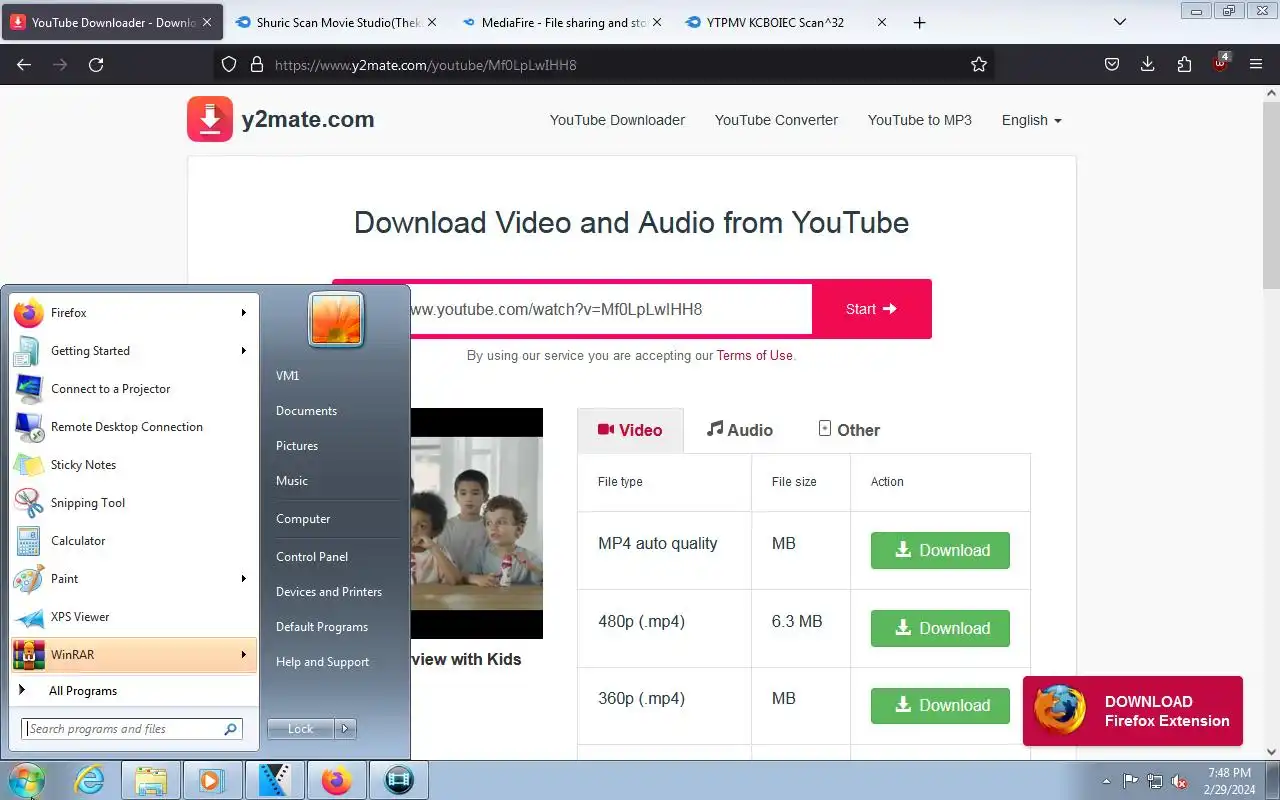The height and width of the screenshot is (800, 1280).
Task: Click Lock button in Start menu
Action: pyautogui.click(x=301, y=729)
